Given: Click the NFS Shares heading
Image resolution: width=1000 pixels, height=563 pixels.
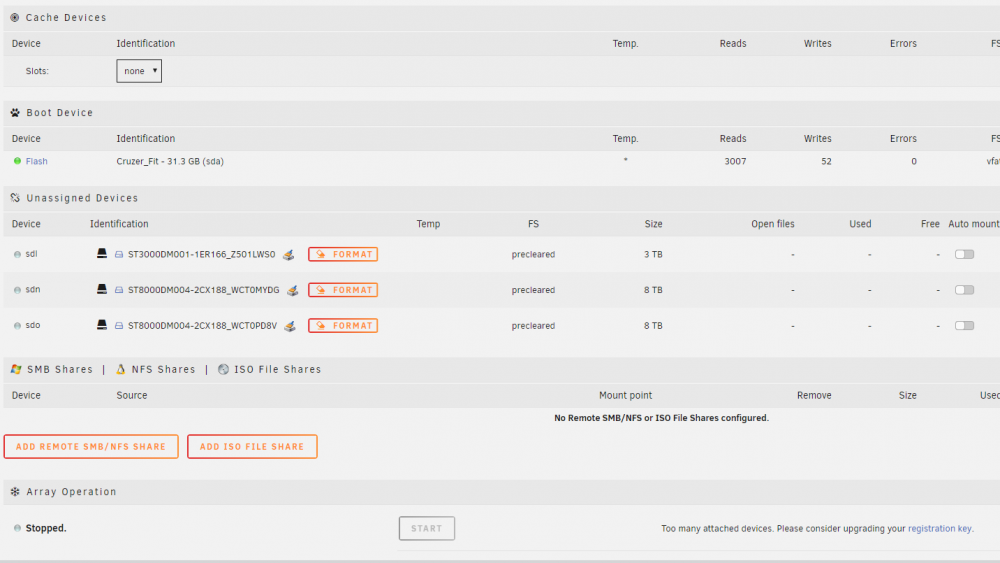Looking at the screenshot, I should pyautogui.click(x=163, y=370).
